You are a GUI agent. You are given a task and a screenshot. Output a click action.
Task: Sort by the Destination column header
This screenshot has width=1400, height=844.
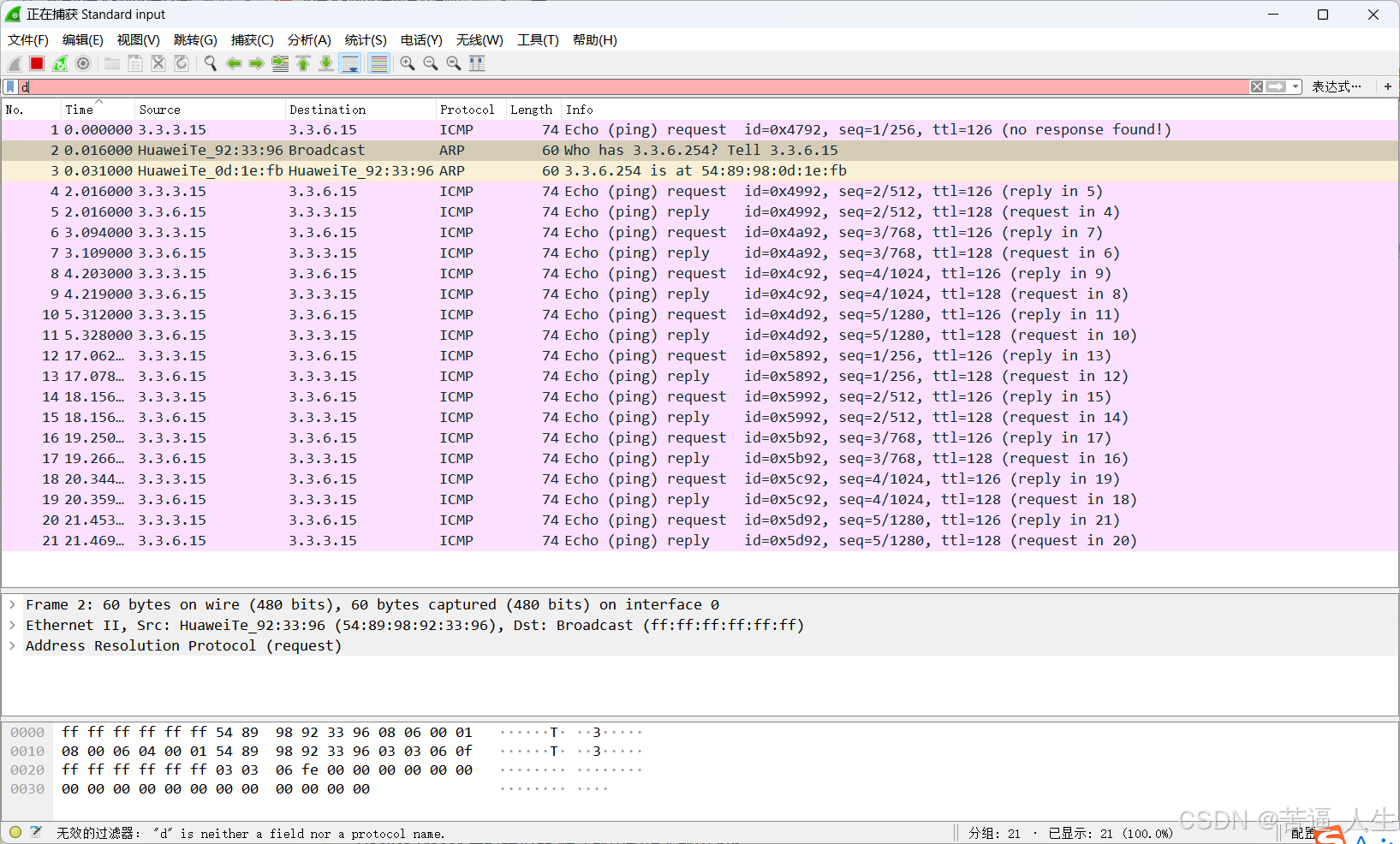pos(360,110)
